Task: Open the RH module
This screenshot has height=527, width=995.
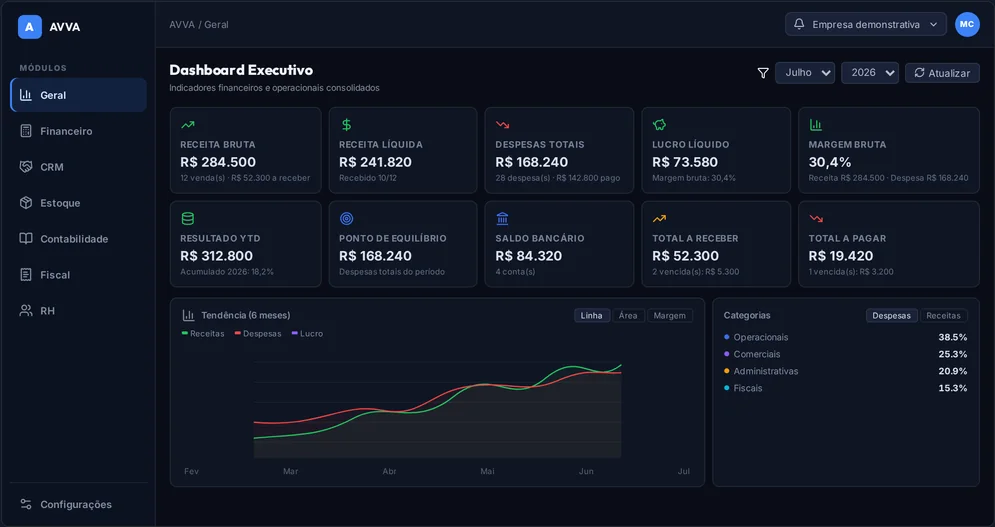Action: pyautogui.click(x=79, y=310)
